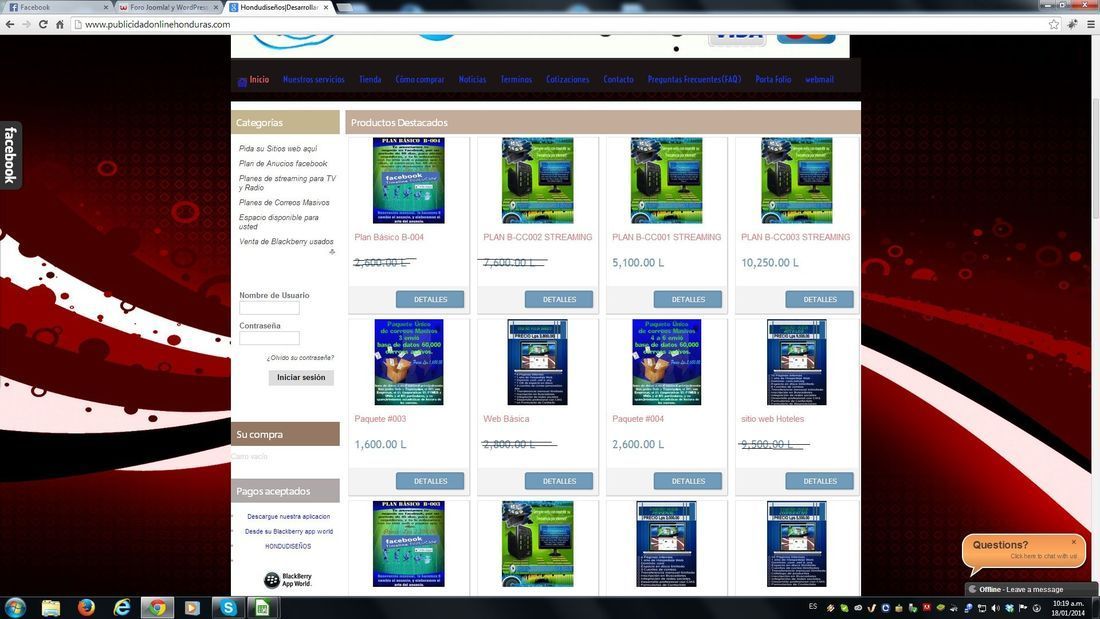The height and width of the screenshot is (619, 1100).
Task: Open the media player taskbar icon
Action: 192,607
